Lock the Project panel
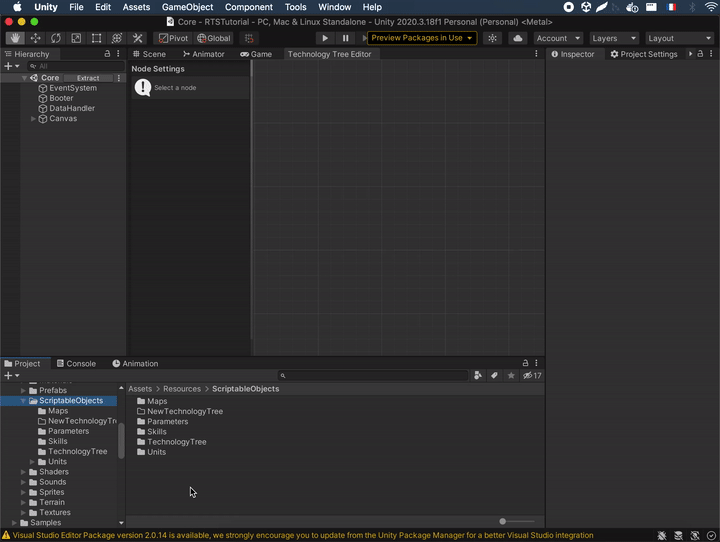Viewport: 720px width, 542px height. (x=525, y=363)
